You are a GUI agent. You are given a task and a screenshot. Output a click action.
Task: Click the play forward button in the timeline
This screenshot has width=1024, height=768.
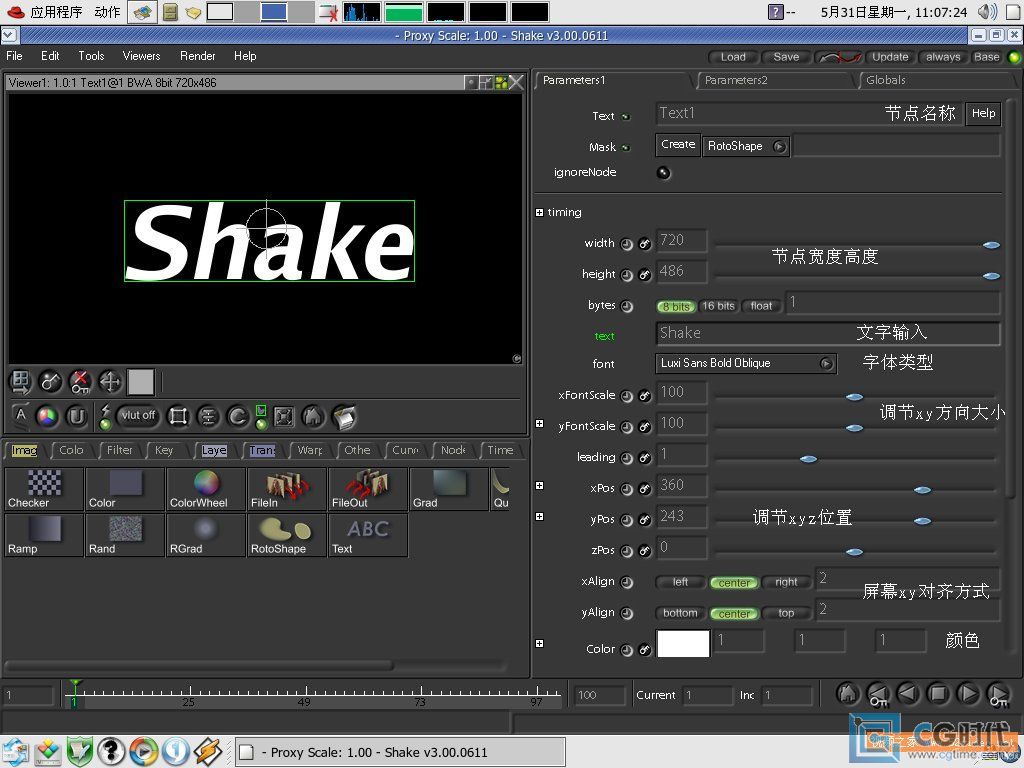pos(968,693)
